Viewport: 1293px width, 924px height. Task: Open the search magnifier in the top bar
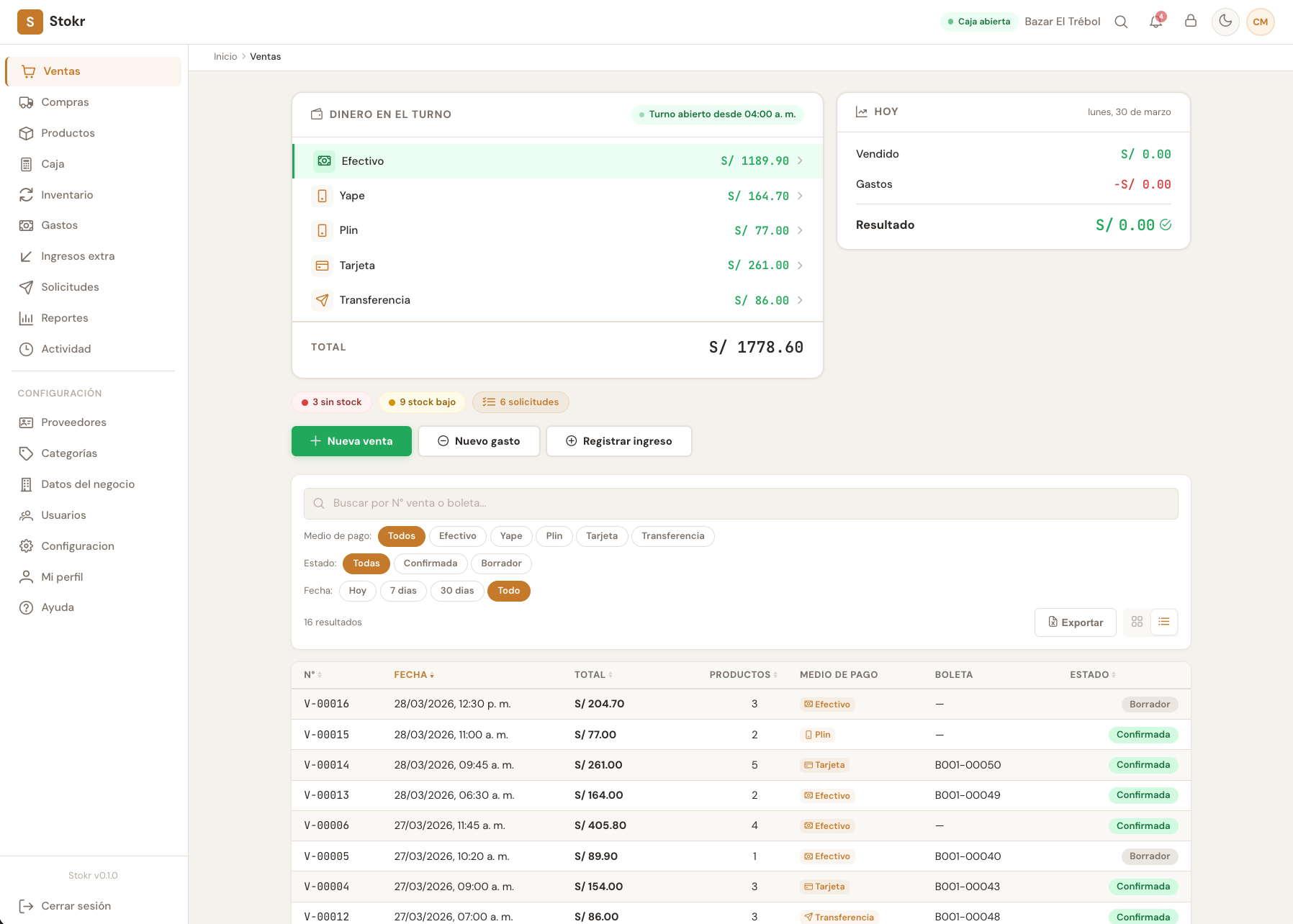tap(1121, 22)
